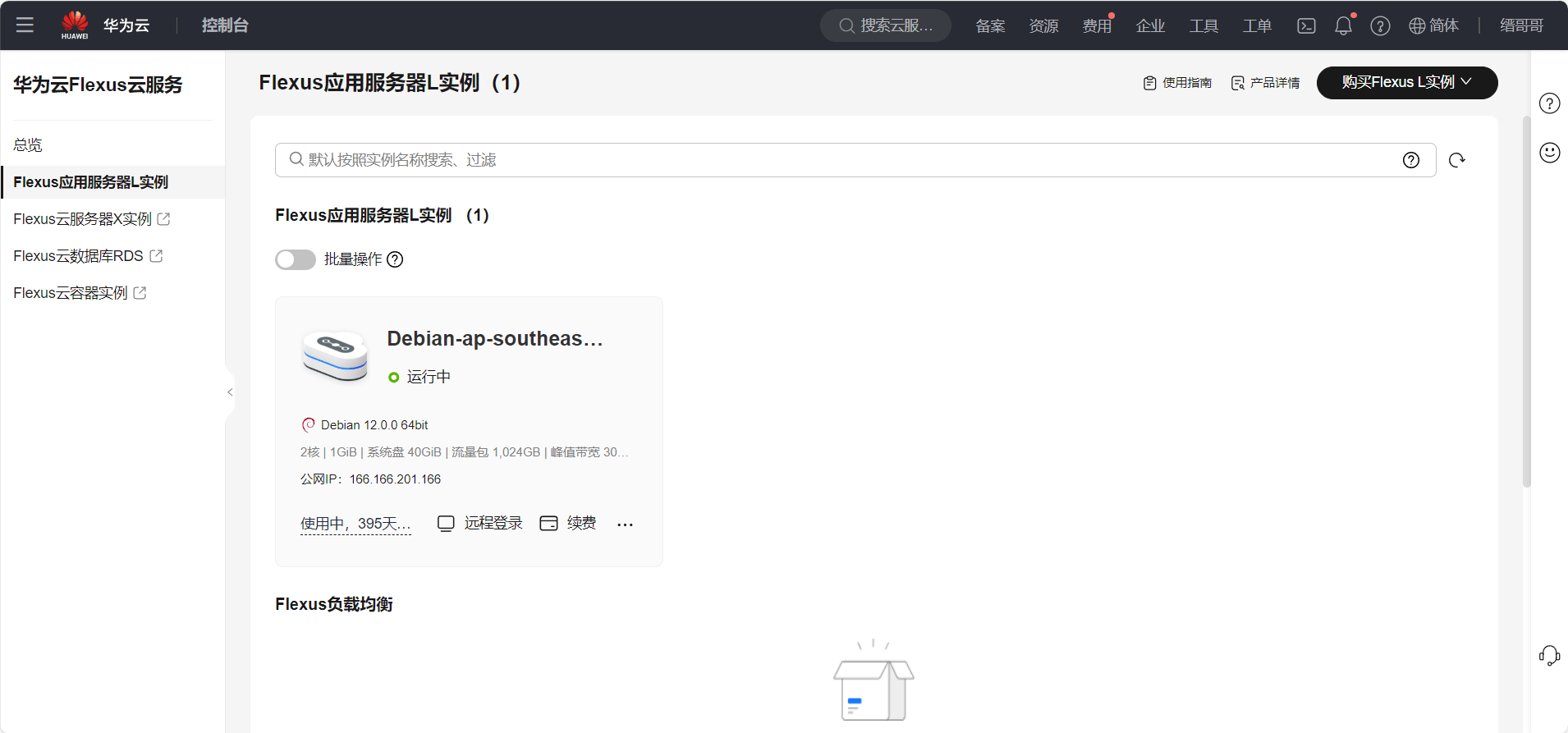The height and width of the screenshot is (733, 1568).
Task: Open the 工具 menu
Action: click(1204, 25)
